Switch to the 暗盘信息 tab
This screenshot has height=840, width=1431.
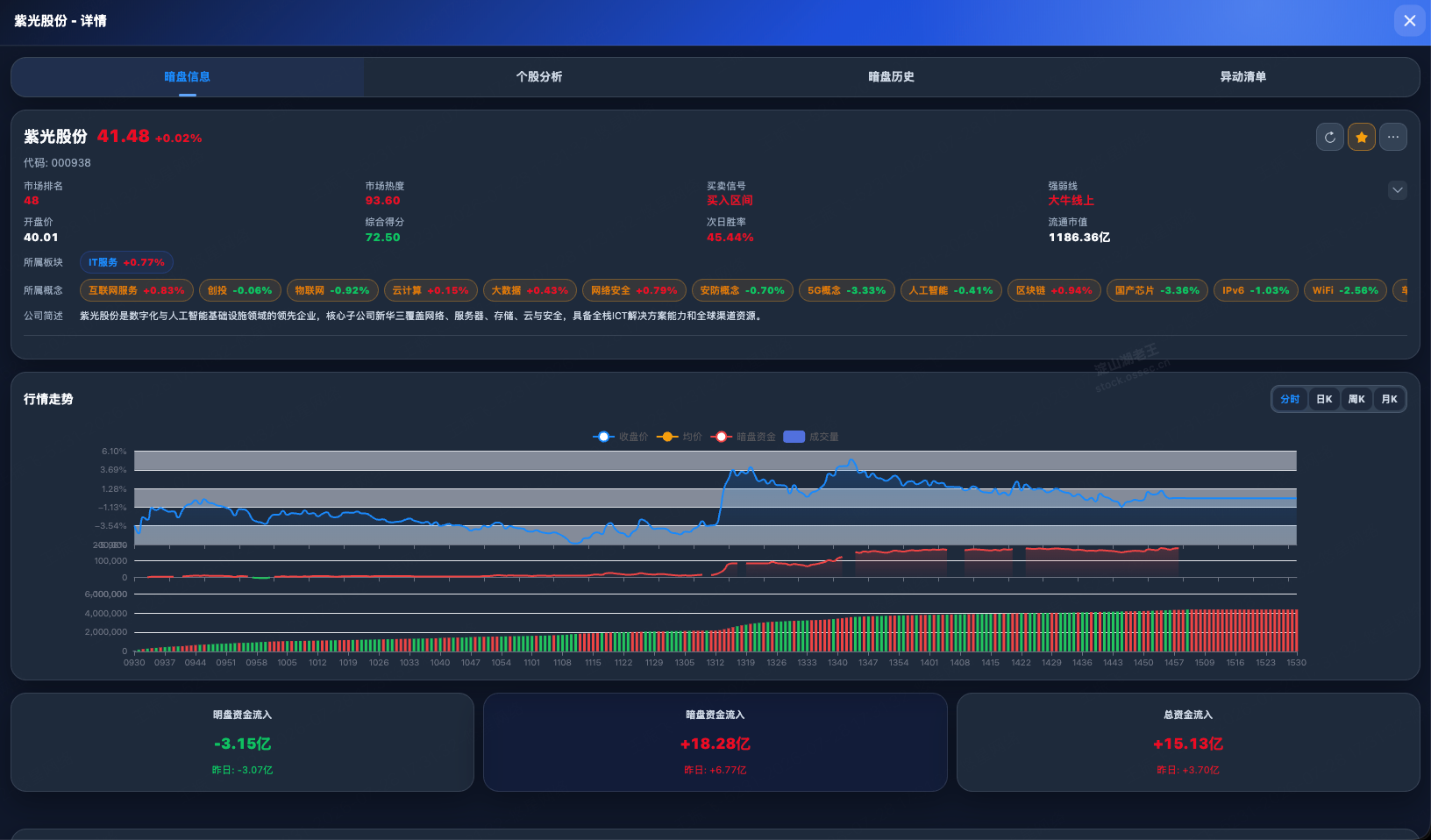(x=188, y=77)
